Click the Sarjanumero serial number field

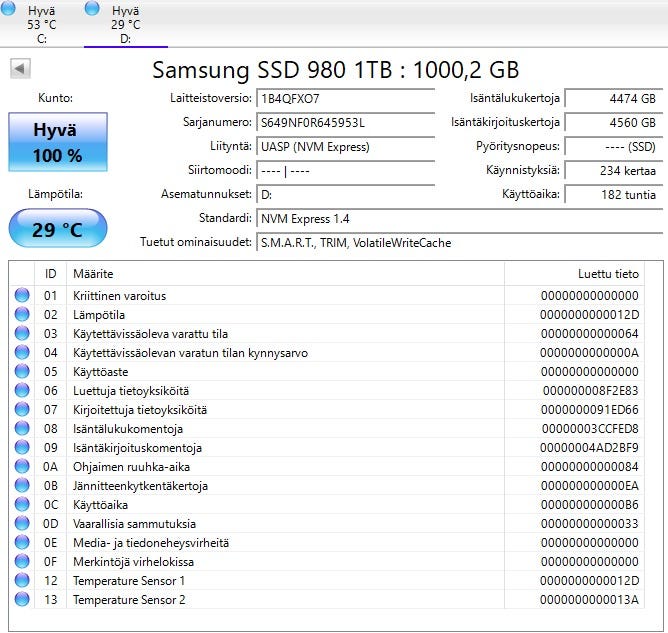tap(346, 123)
